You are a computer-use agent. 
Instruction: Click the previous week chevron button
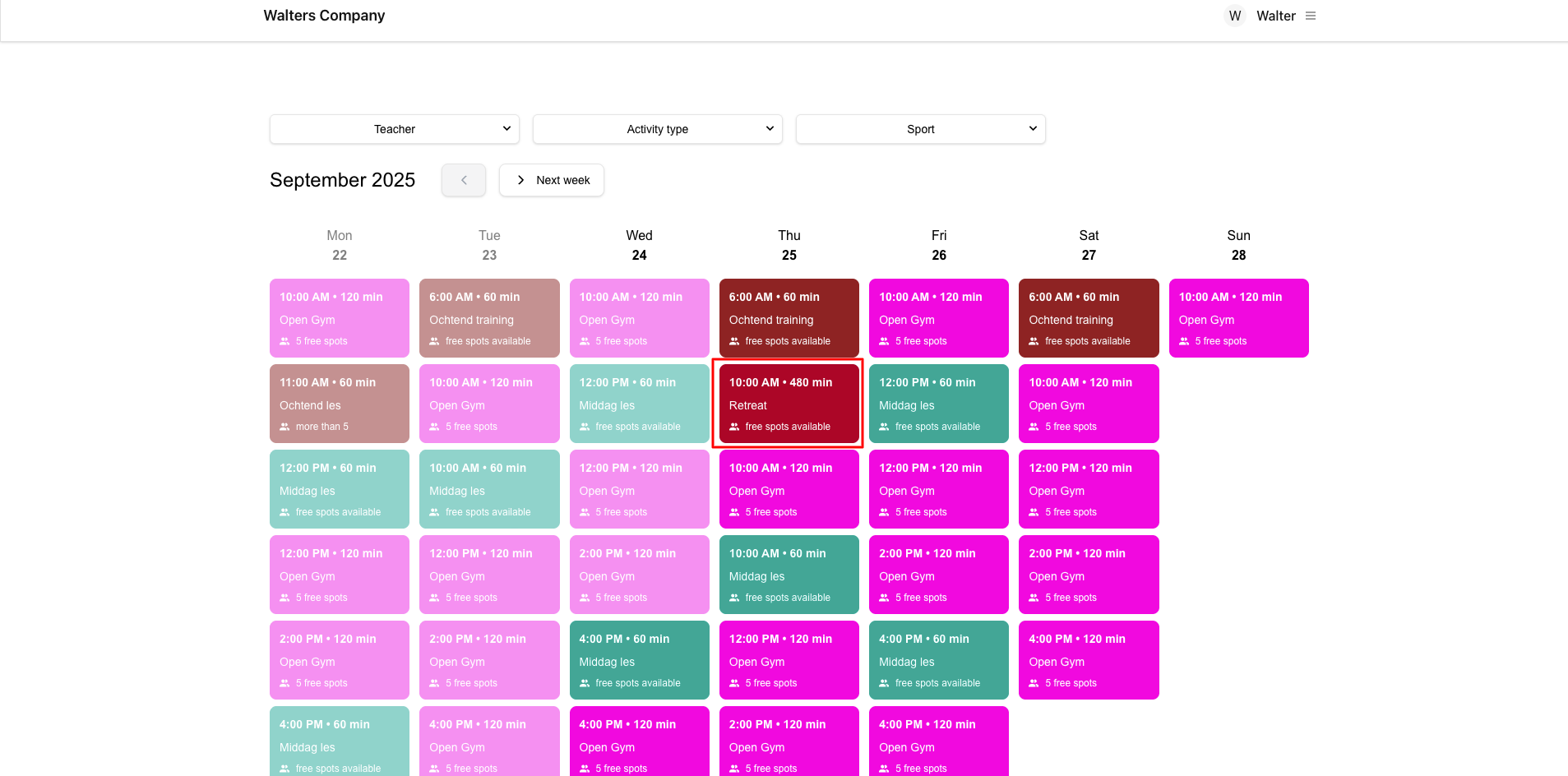(x=464, y=180)
